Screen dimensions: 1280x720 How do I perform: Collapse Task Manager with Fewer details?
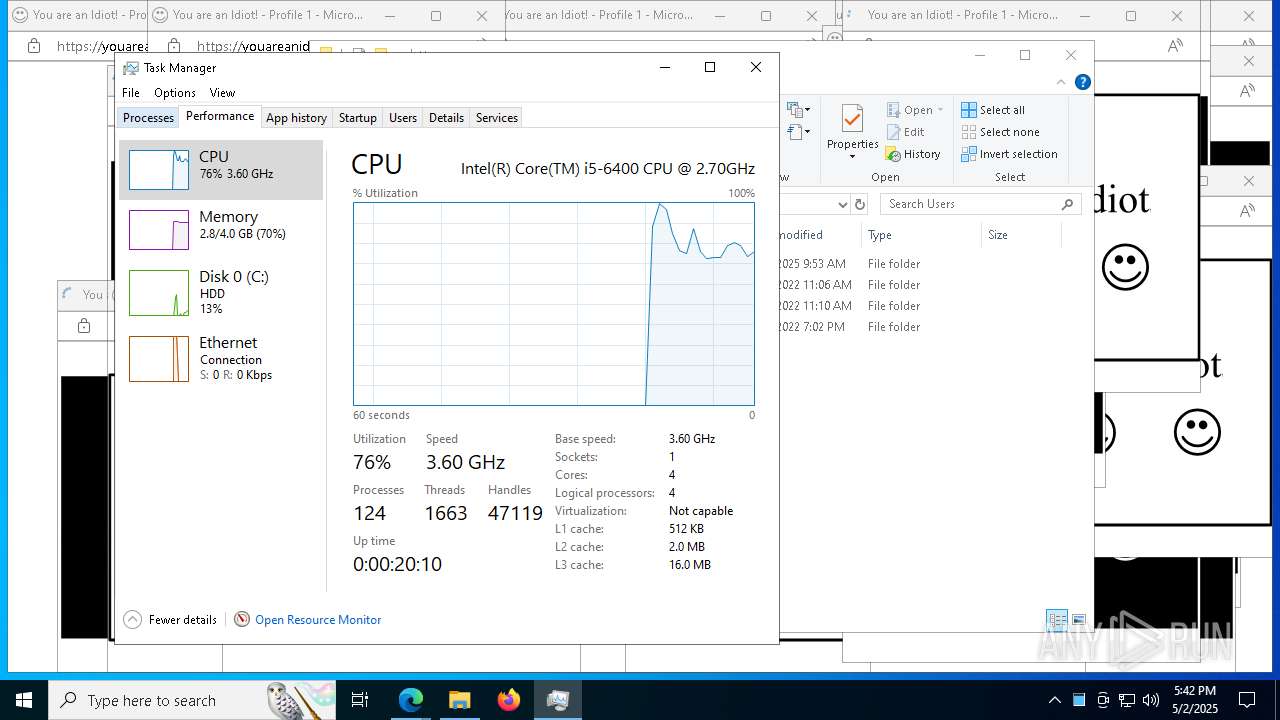click(x=170, y=620)
